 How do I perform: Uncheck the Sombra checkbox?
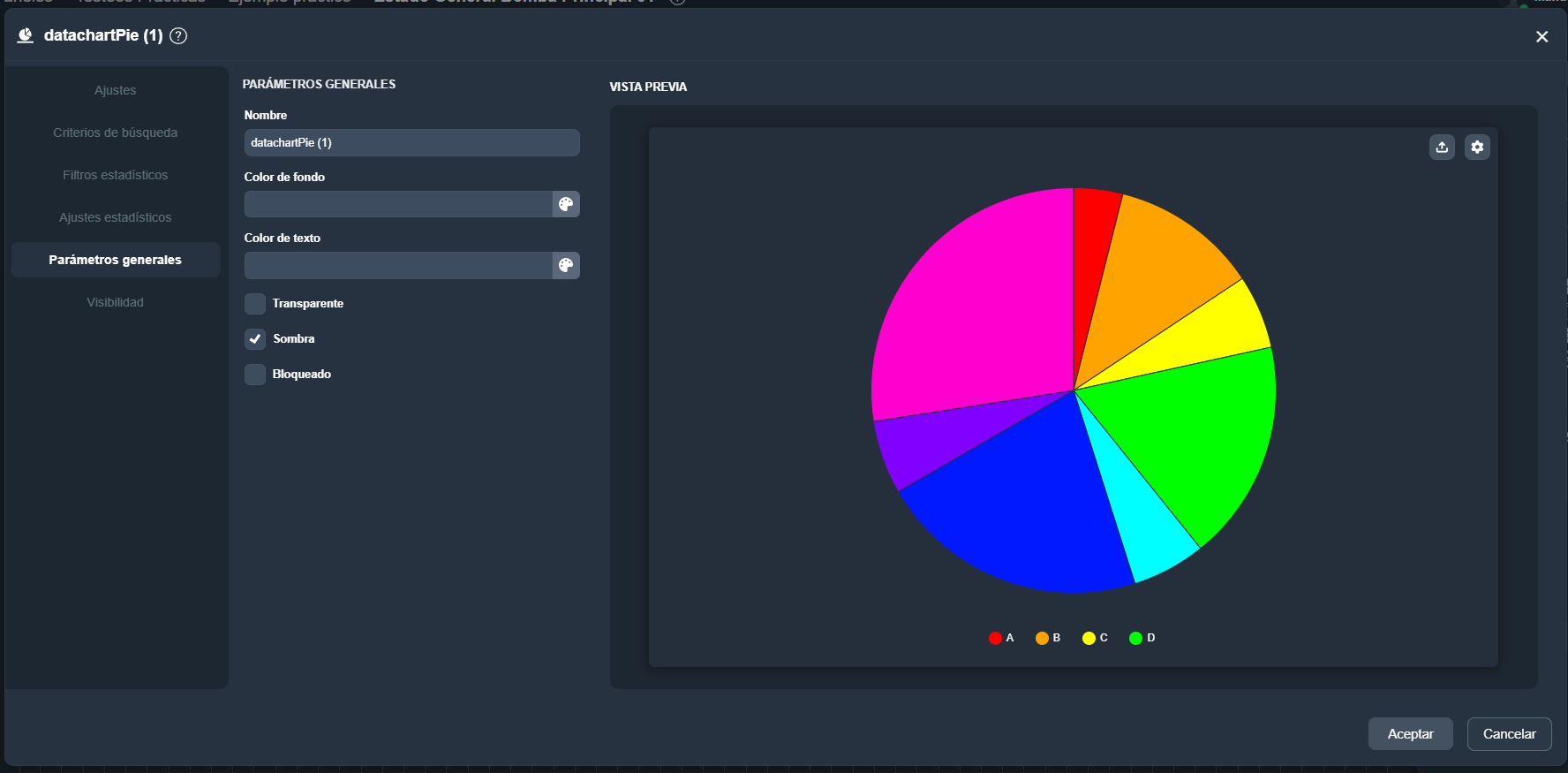tap(255, 339)
